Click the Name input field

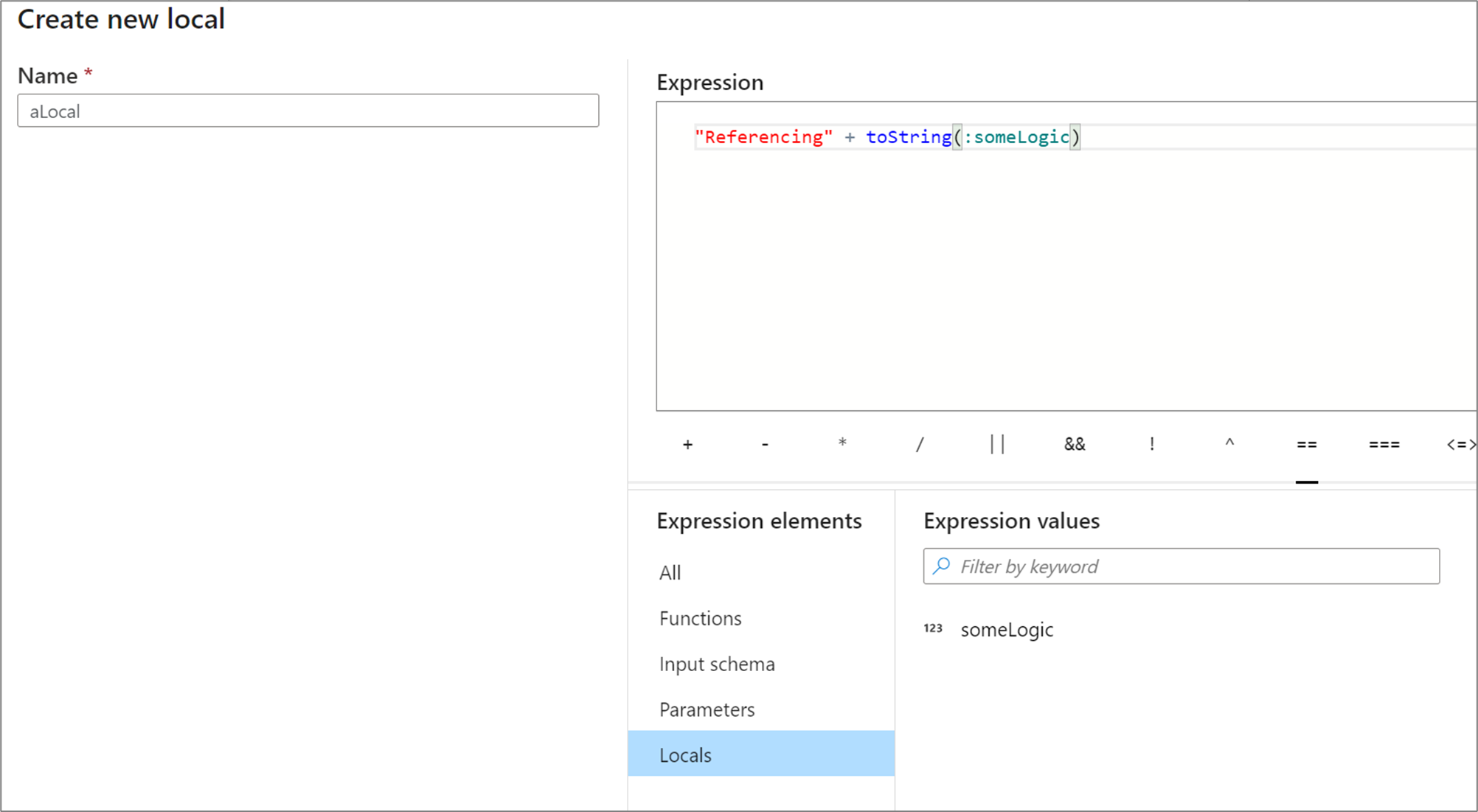[309, 110]
